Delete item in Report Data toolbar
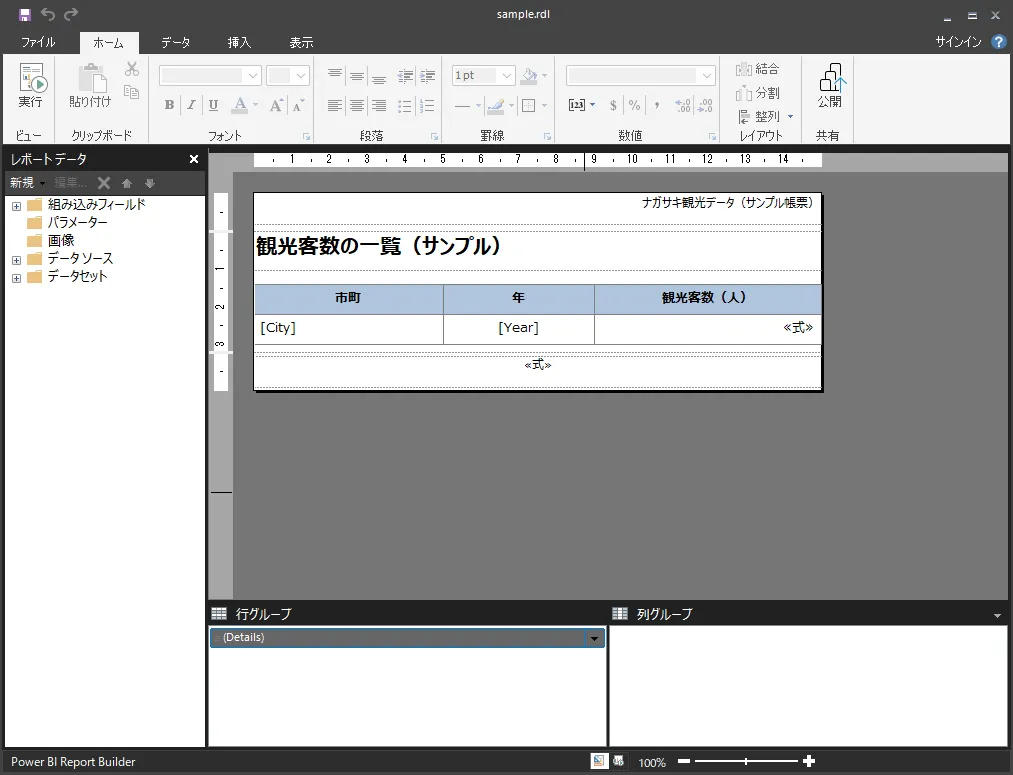The image size is (1013, 775). [x=104, y=183]
